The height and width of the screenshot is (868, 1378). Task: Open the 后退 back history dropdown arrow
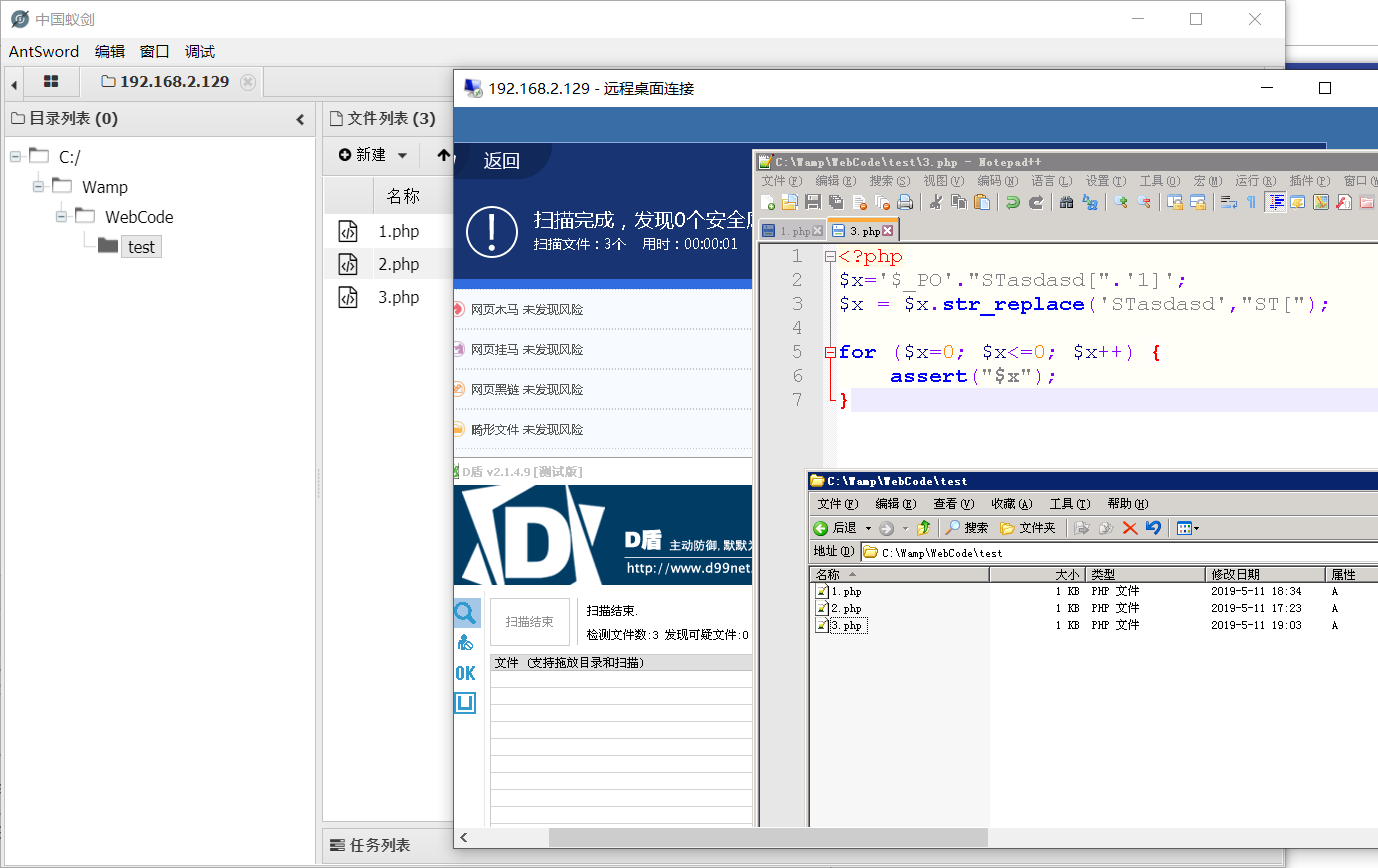pyautogui.click(x=868, y=527)
